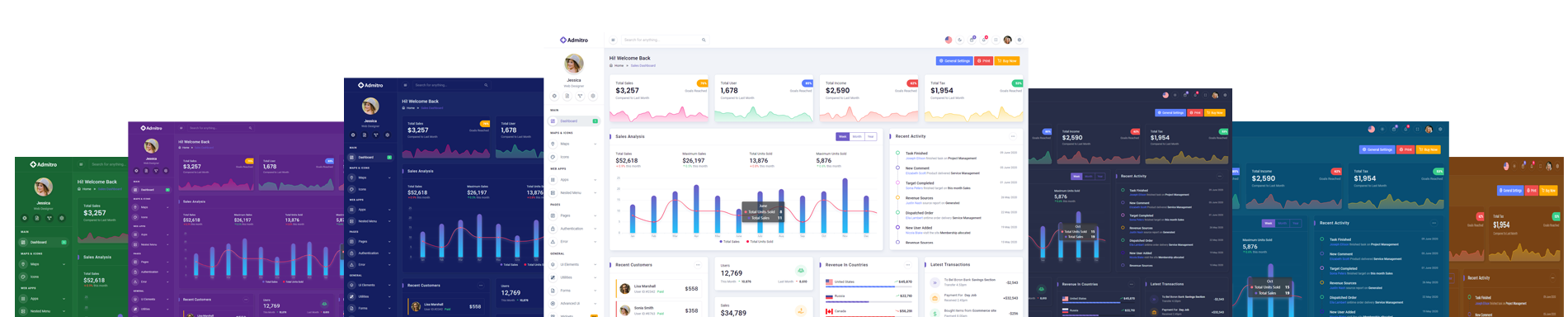Open user avatar menu in white dashboard header
Viewport: 1568px width, 317px height.
point(1007,40)
